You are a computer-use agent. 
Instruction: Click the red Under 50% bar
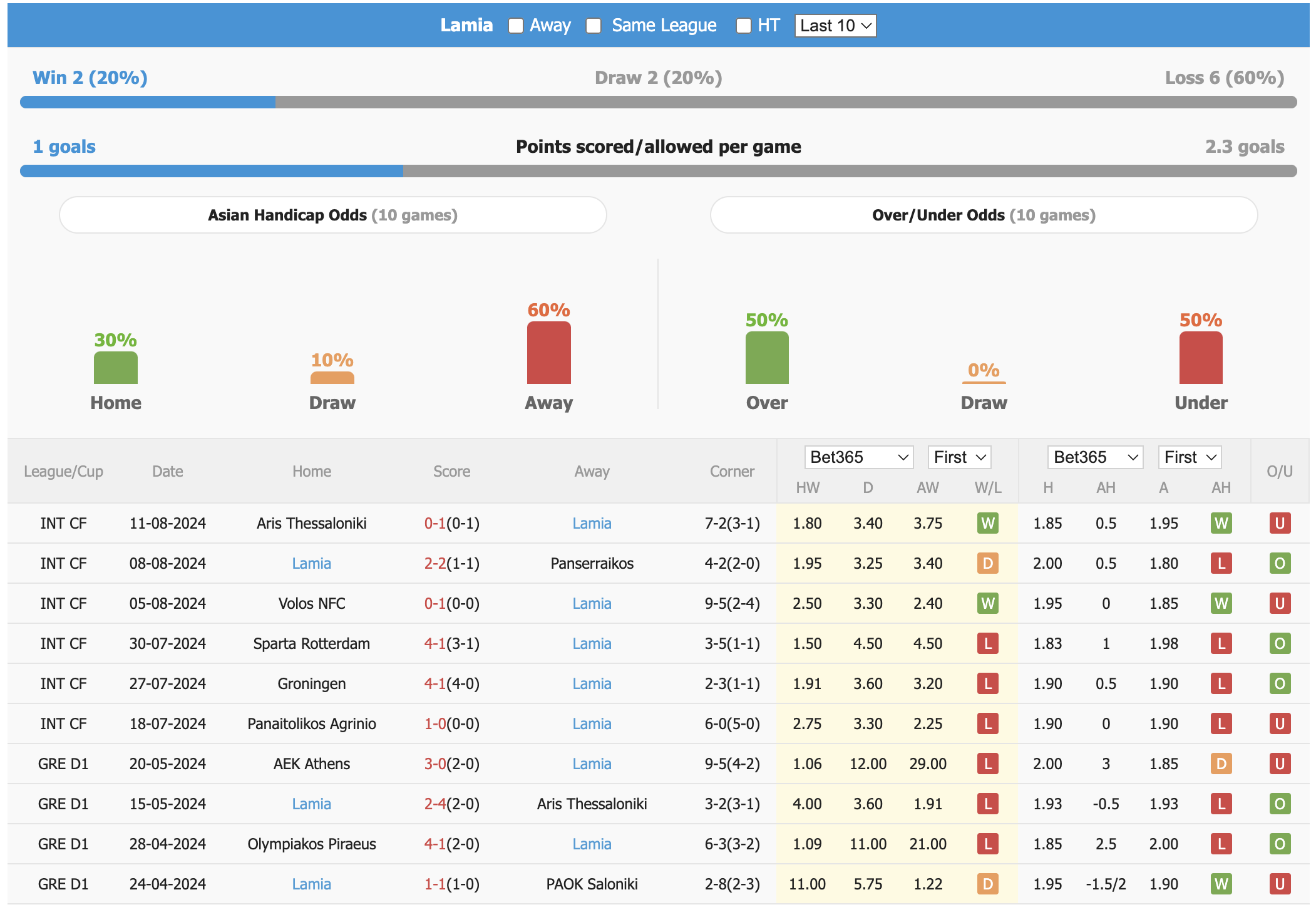pos(1201,358)
